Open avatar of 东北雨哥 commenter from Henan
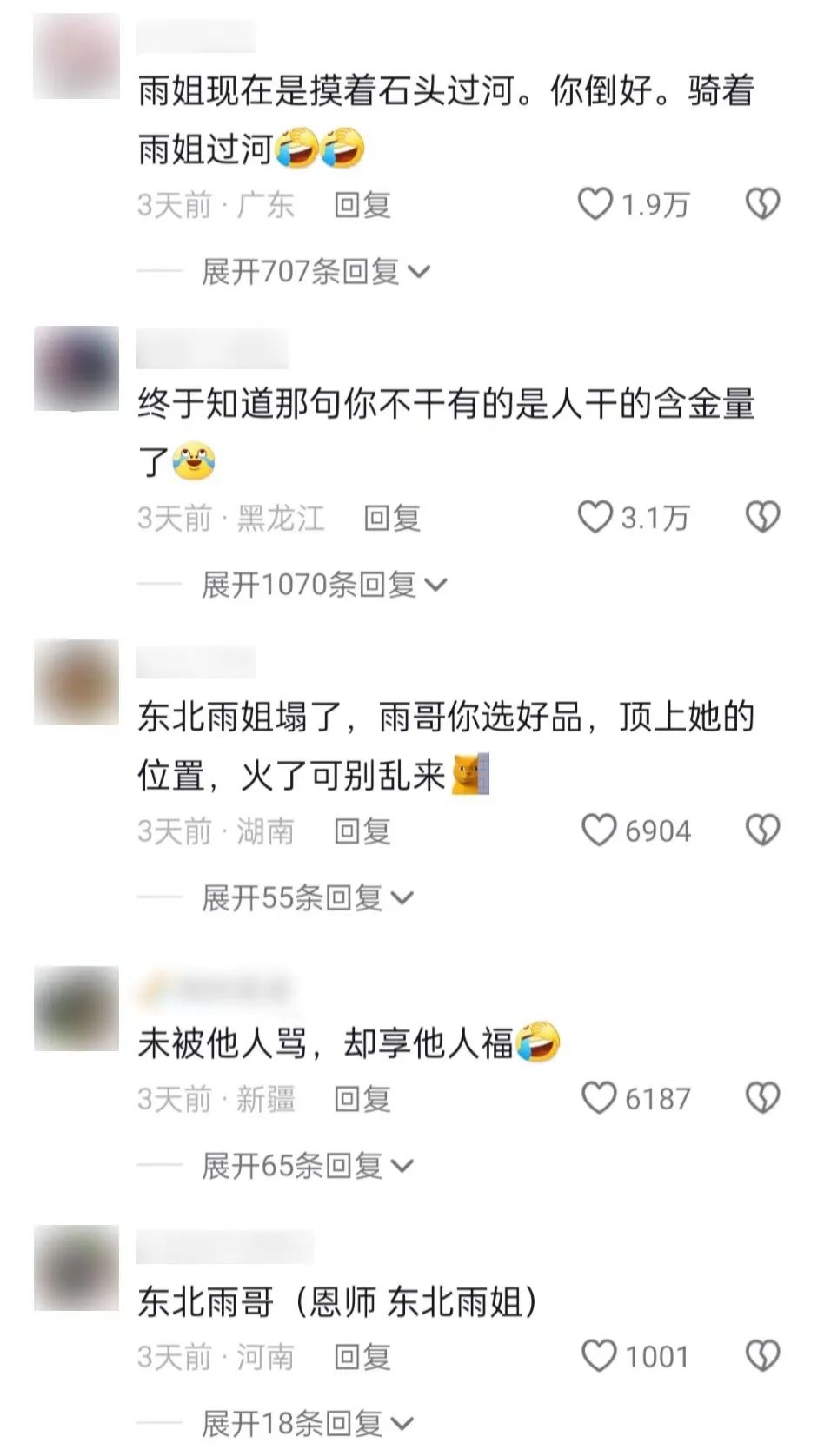The image size is (824, 1456). pyautogui.click(x=76, y=1267)
